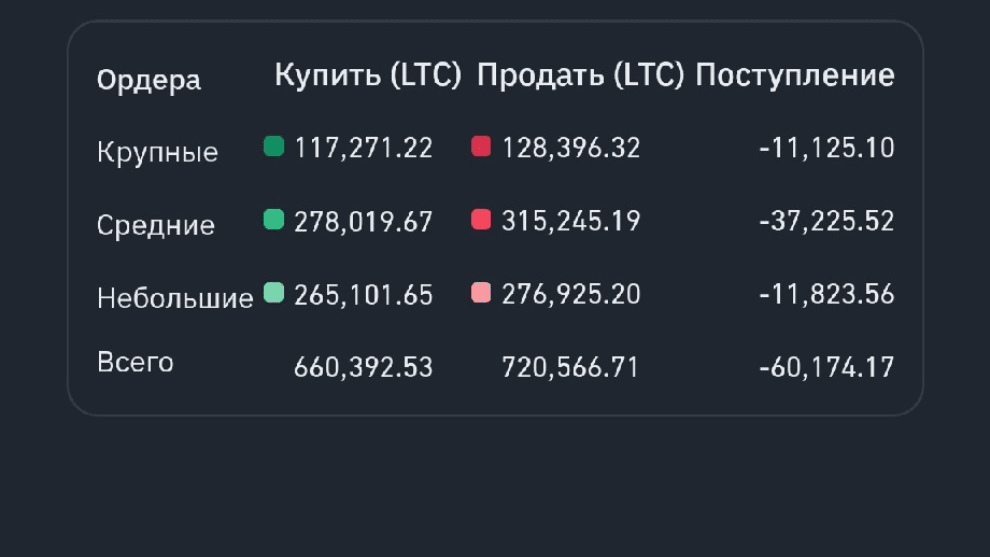This screenshot has width=990, height=557.
Task: Click total inflow value -60,174.17
Action: pos(826,368)
